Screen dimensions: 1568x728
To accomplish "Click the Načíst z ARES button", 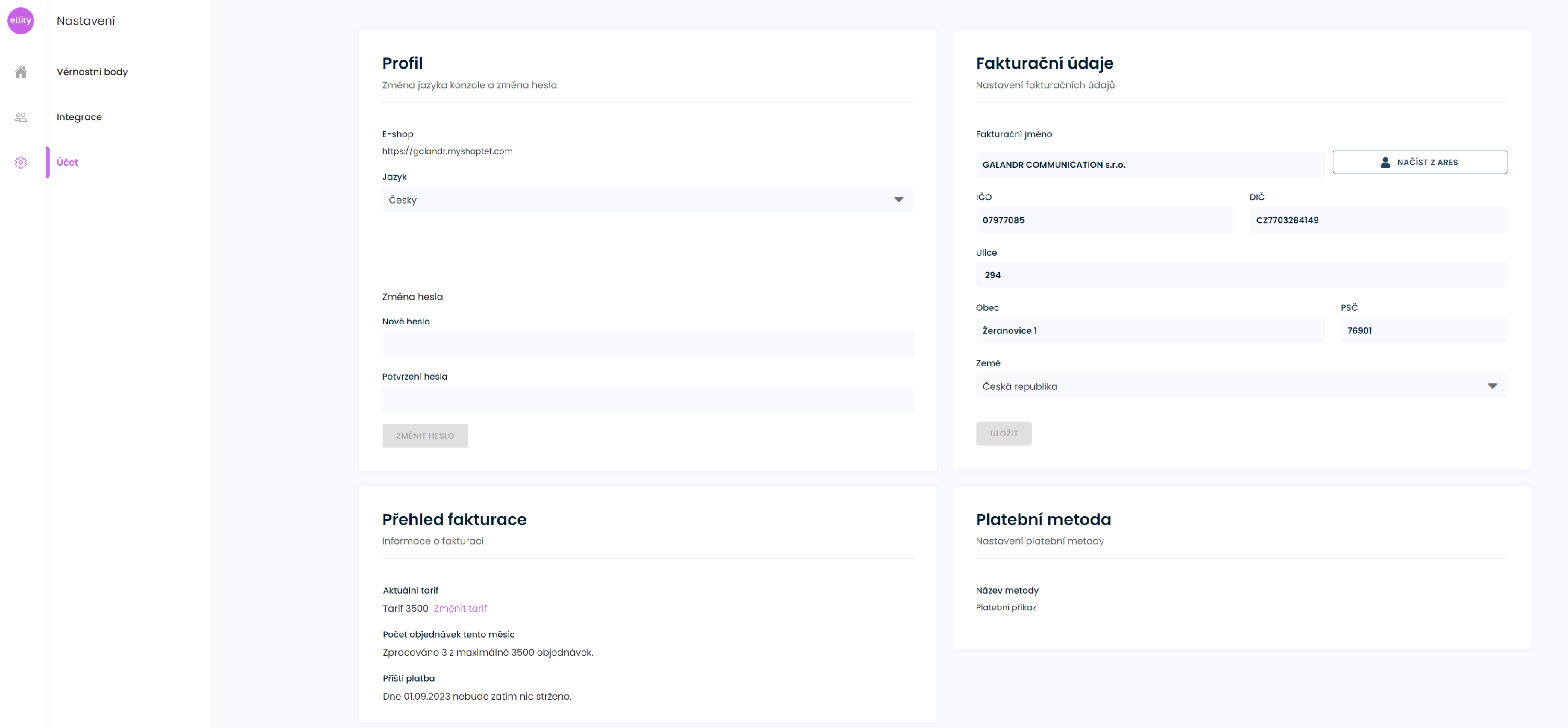I will point(1419,163).
